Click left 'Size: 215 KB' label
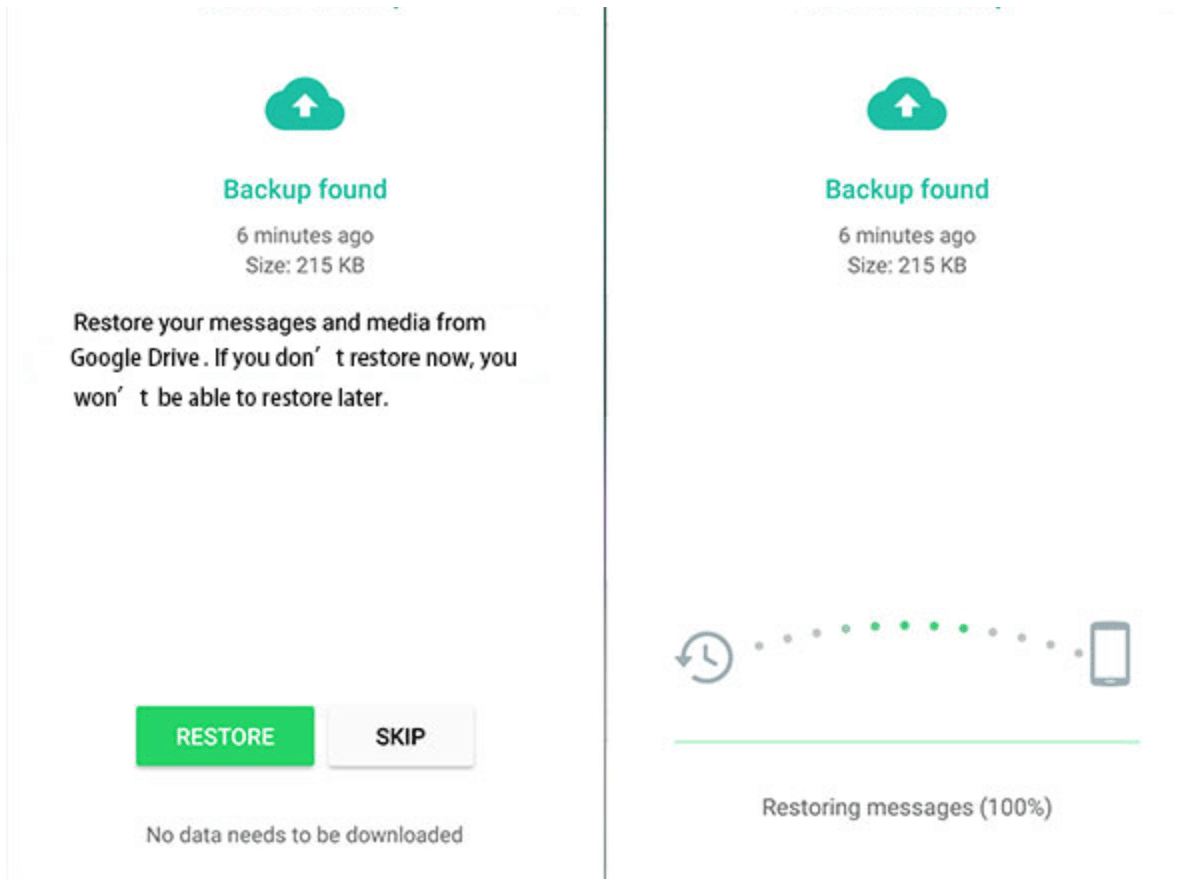This screenshot has height=892, width=1190. pos(304,265)
